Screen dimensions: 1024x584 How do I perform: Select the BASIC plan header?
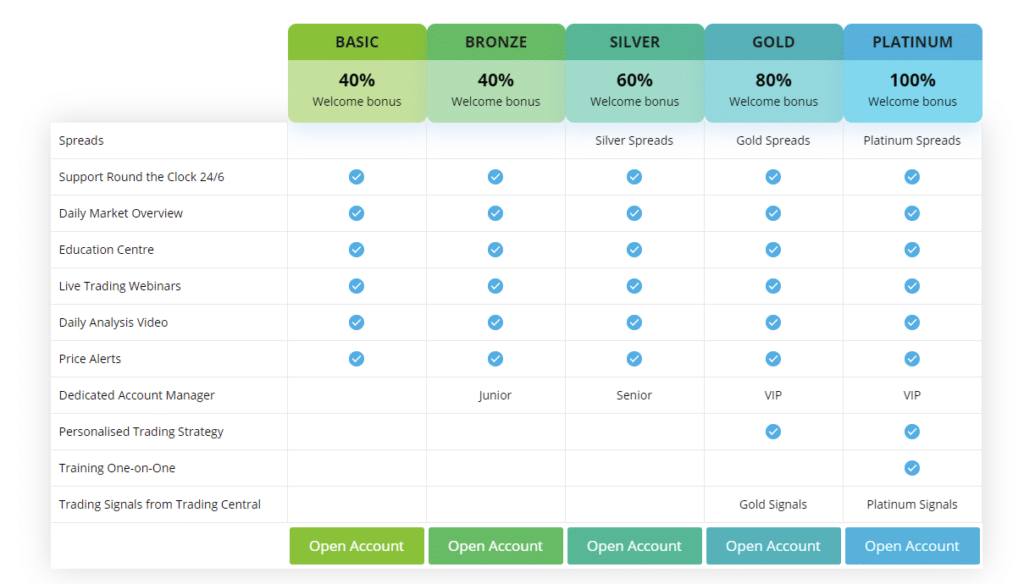(x=357, y=42)
